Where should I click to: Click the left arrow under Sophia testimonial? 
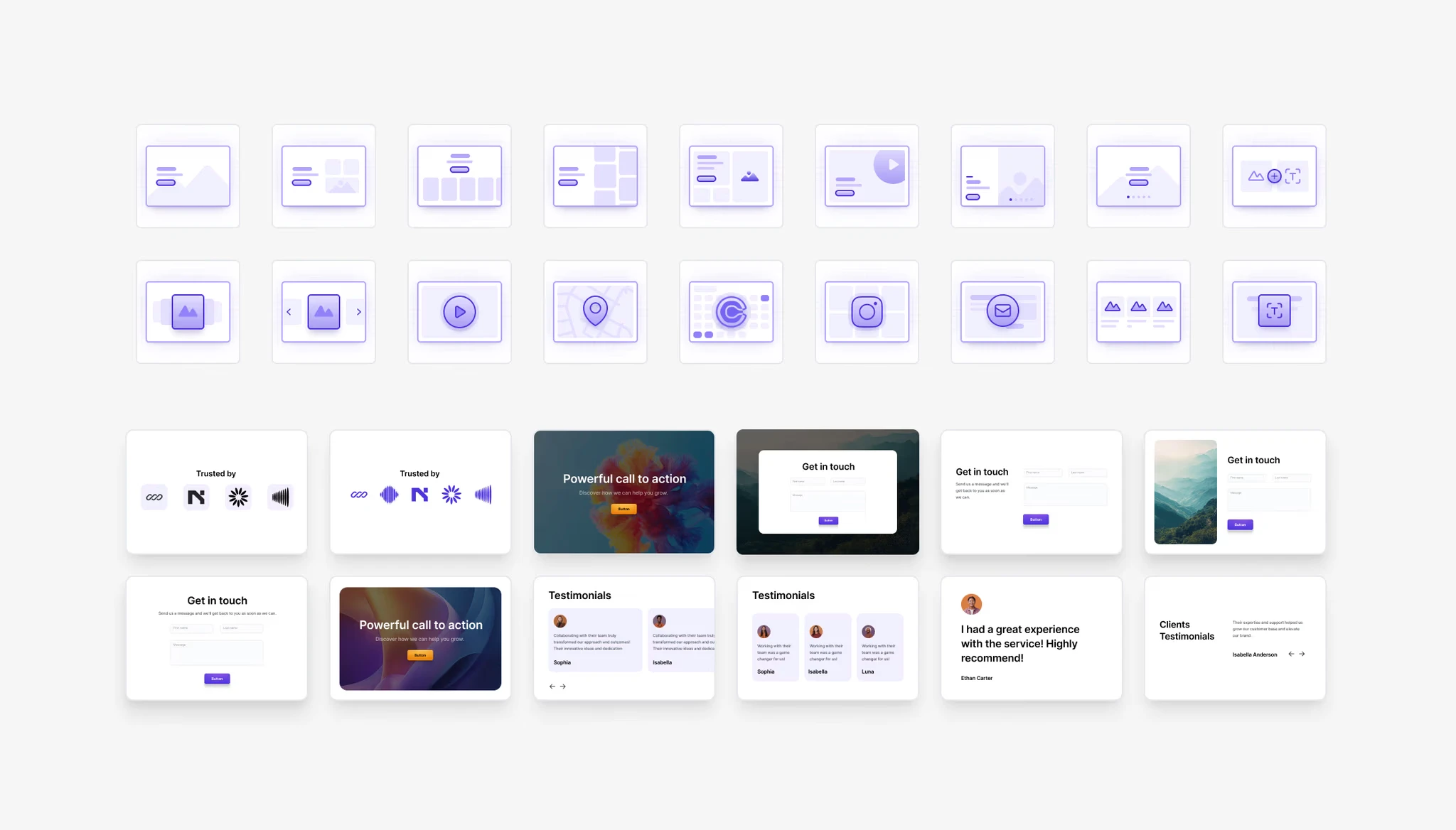pyautogui.click(x=552, y=686)
